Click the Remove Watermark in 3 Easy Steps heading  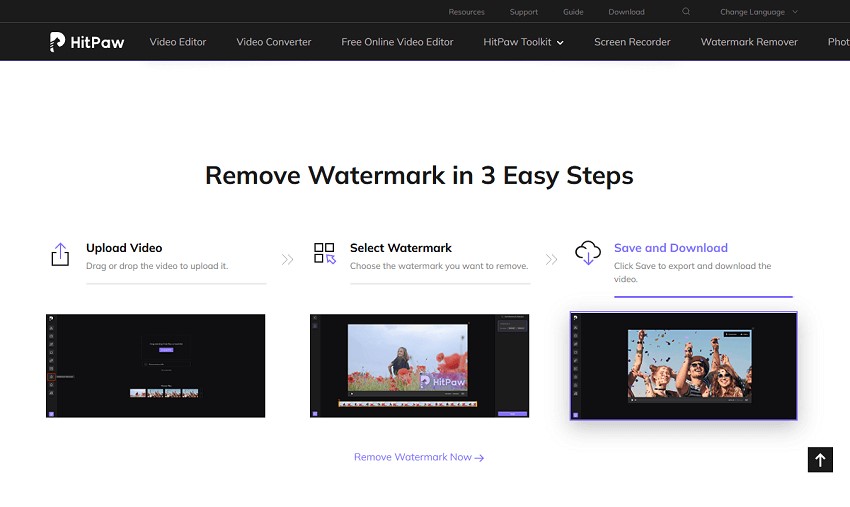pos(419,175)
